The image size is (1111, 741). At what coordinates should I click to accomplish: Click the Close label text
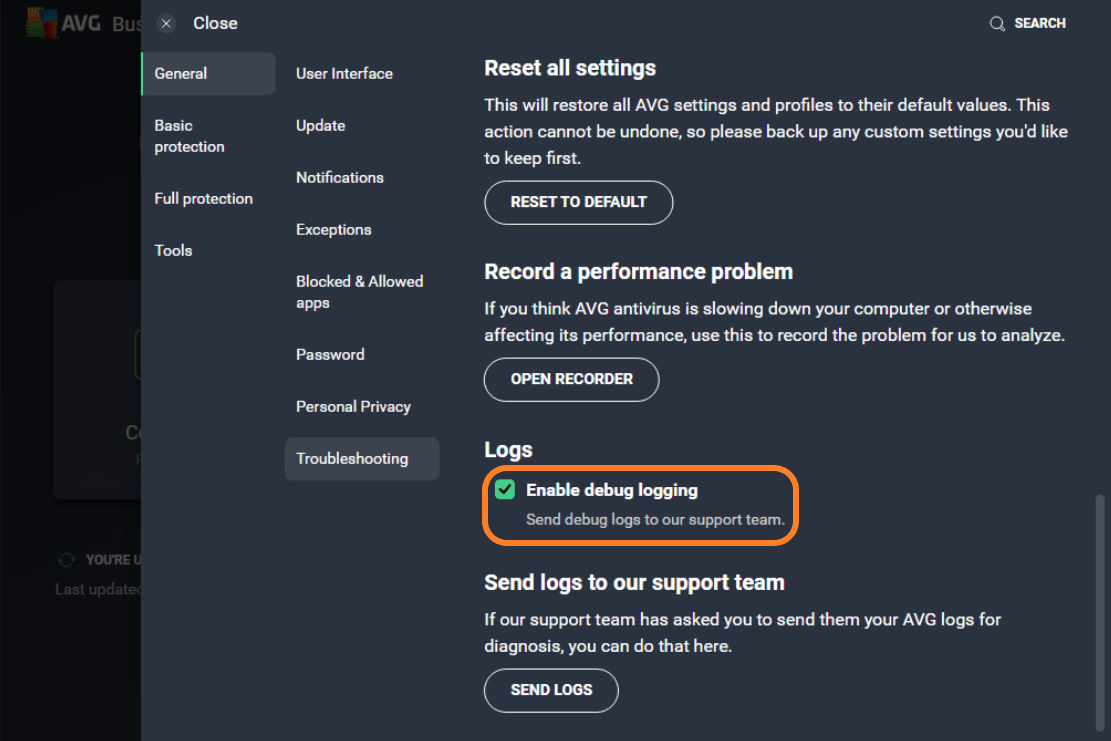point(215,23)
